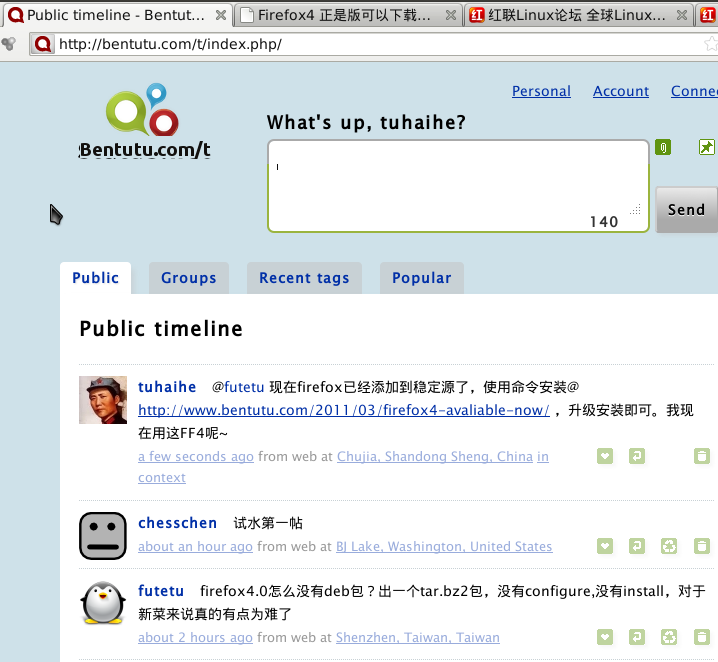Click the 'about an hour ago' timestamp
This screenshot has height=662, width=718.
pyautogui.click(x=196, y=546)
